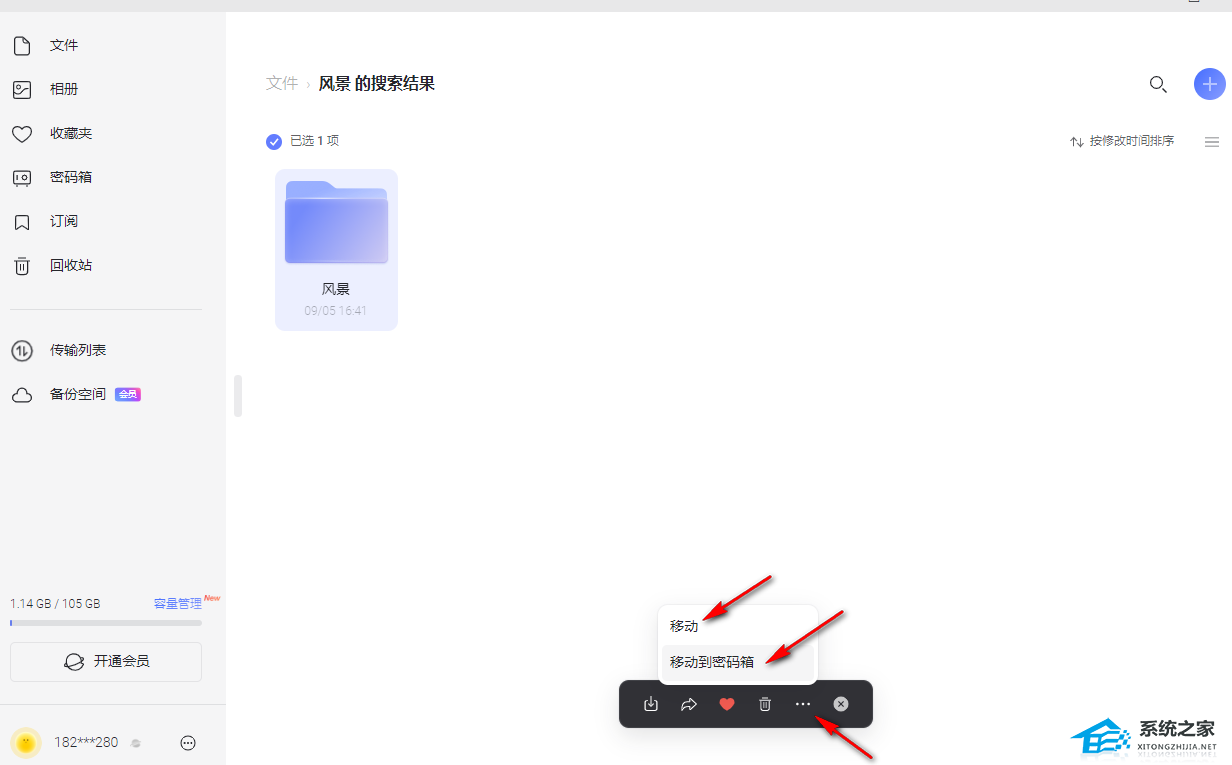The height and width of the screenshot is (765, 1232).
Task: Click the trash delete icon in action bar
Action: pos(765,704)
